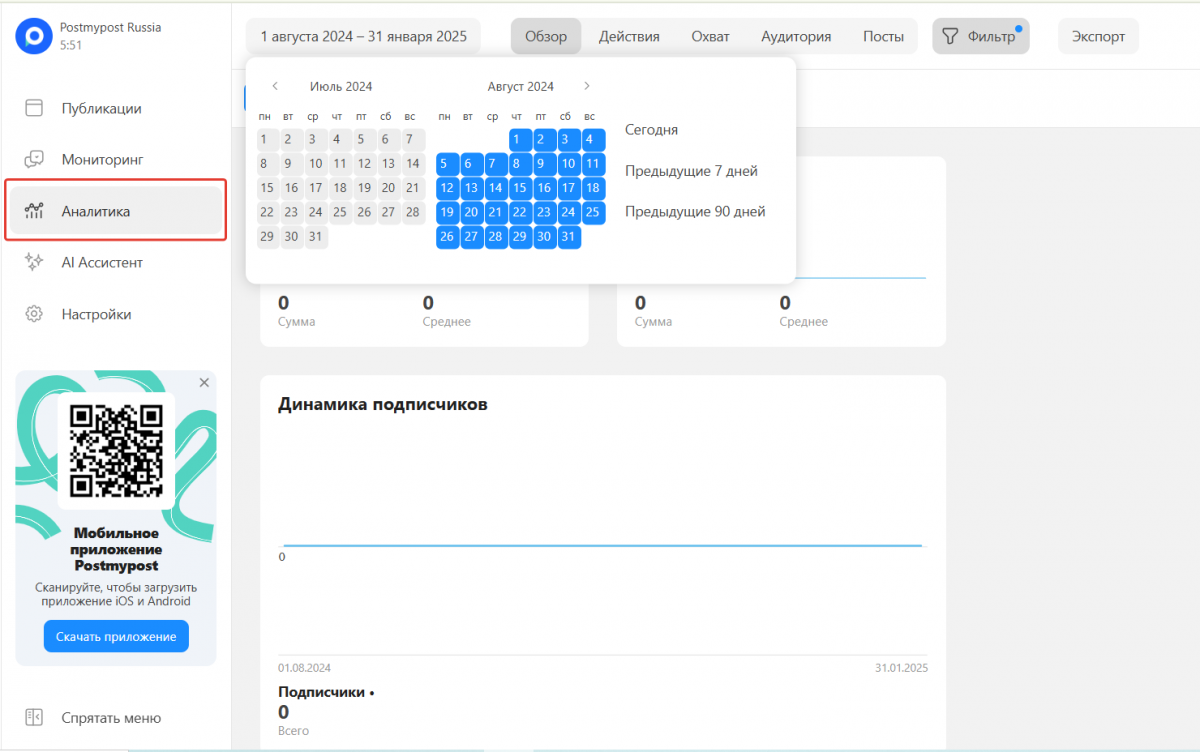Click the Спрятать меню collapse icon
The width and height of the screenshot is (1200, 752).
point(34,717)
